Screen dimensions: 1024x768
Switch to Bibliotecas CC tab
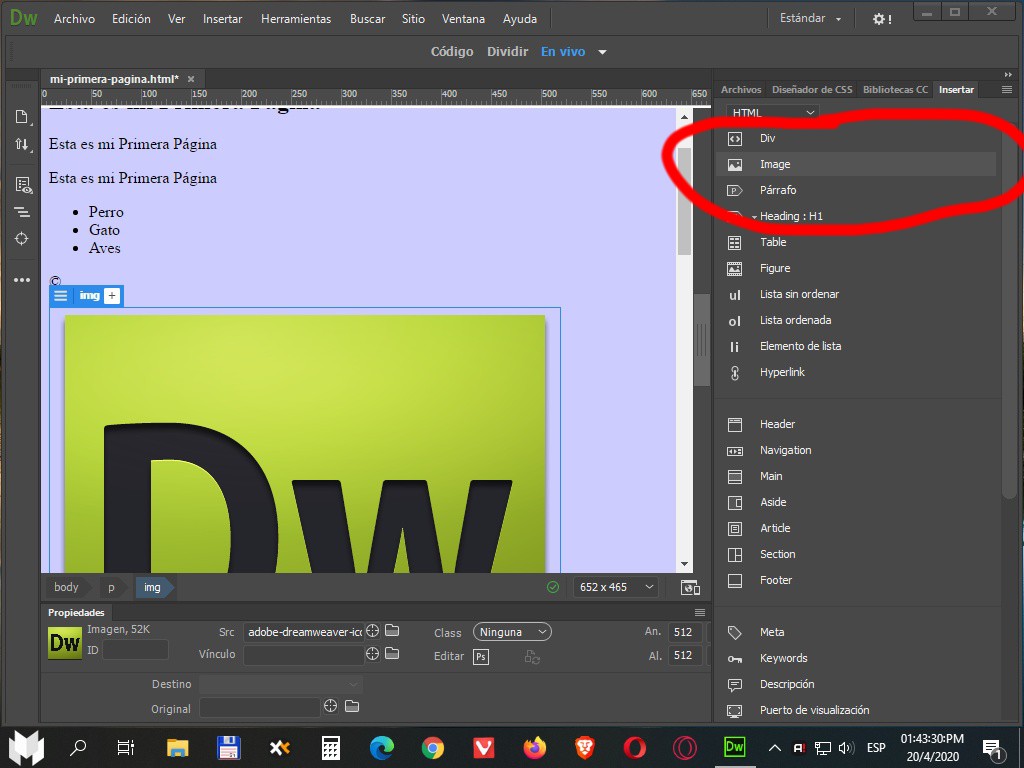pos(895,90)
